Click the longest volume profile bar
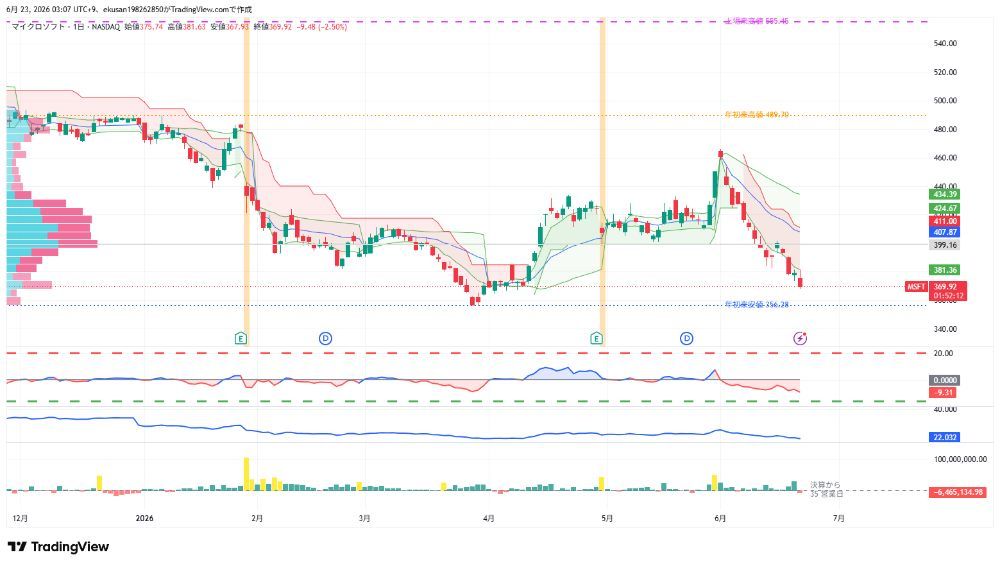 [x=52, y=244]
